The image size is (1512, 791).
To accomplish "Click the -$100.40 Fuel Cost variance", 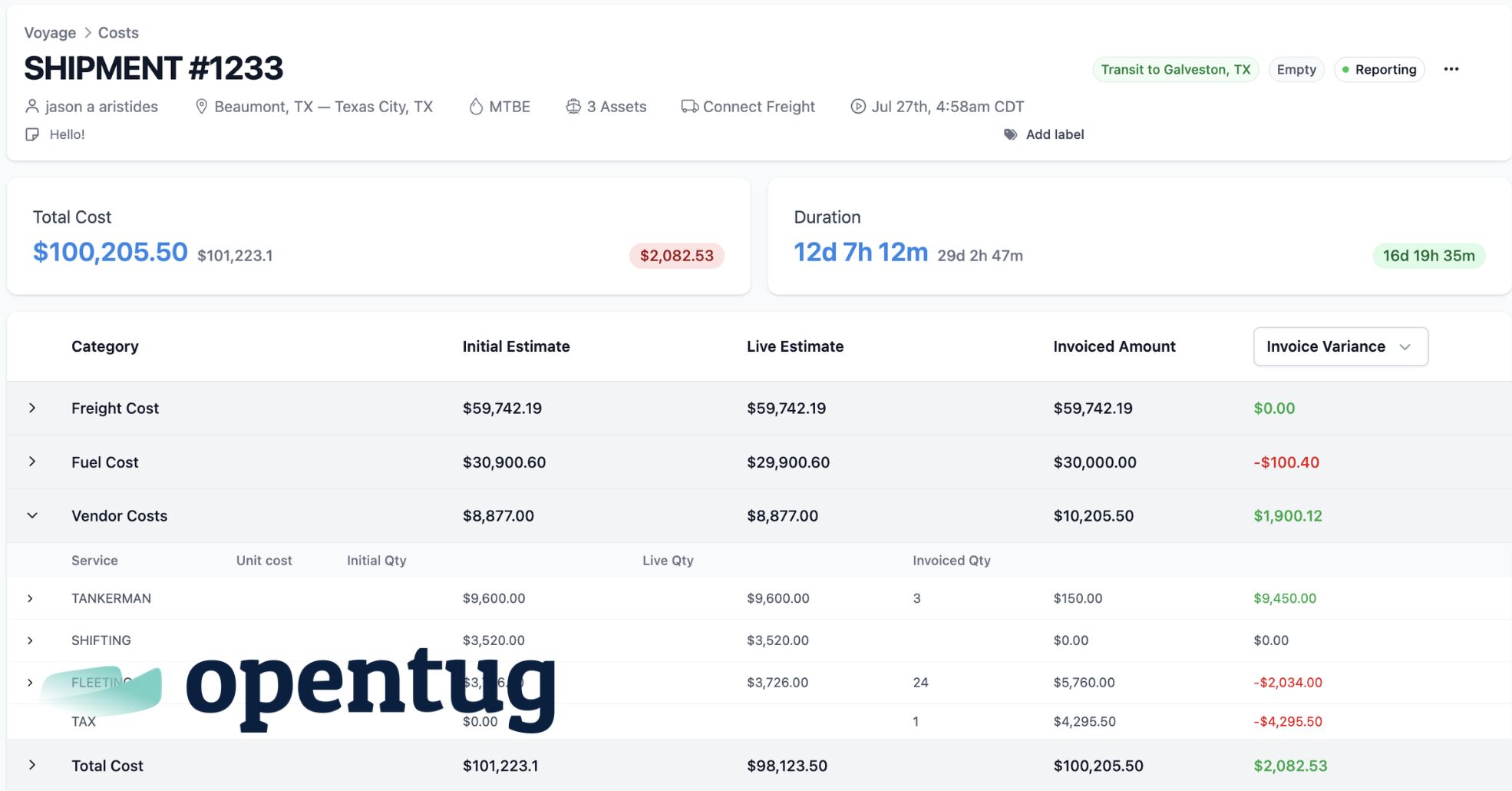I will point(1286,462).
